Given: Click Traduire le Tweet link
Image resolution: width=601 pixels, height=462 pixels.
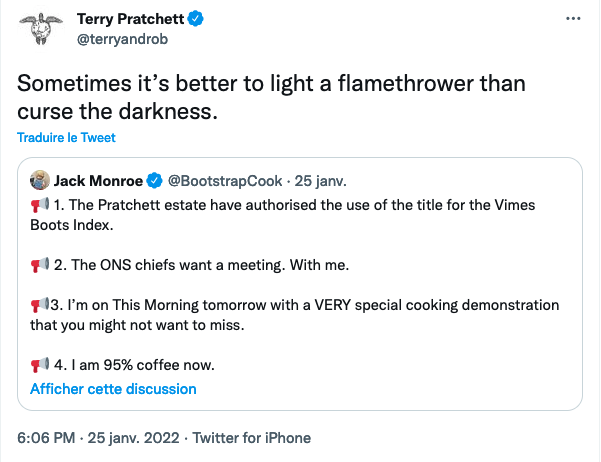Looking at the screenshot, I should 66,137.
